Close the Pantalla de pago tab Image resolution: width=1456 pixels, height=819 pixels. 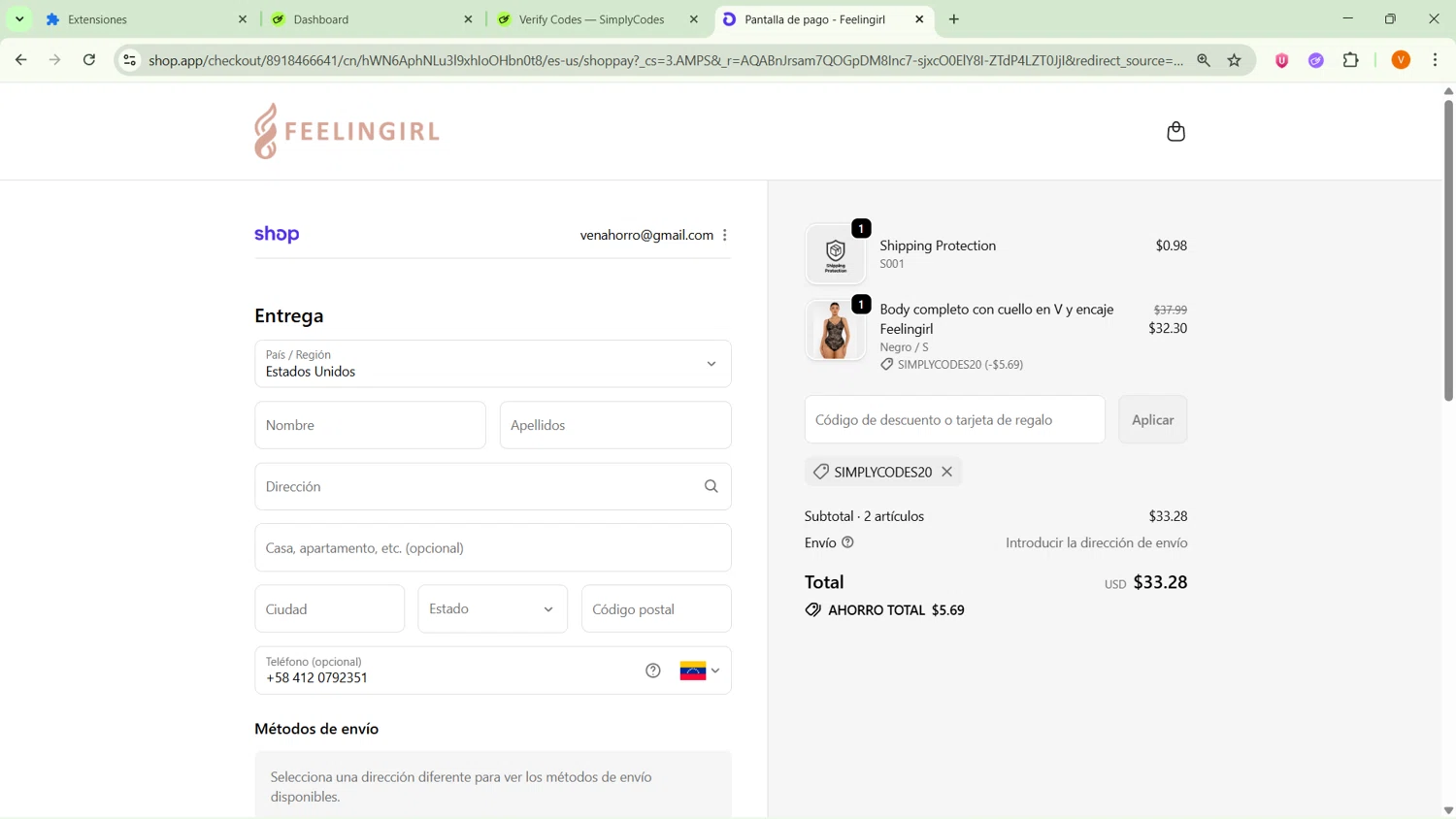point(919,19)
